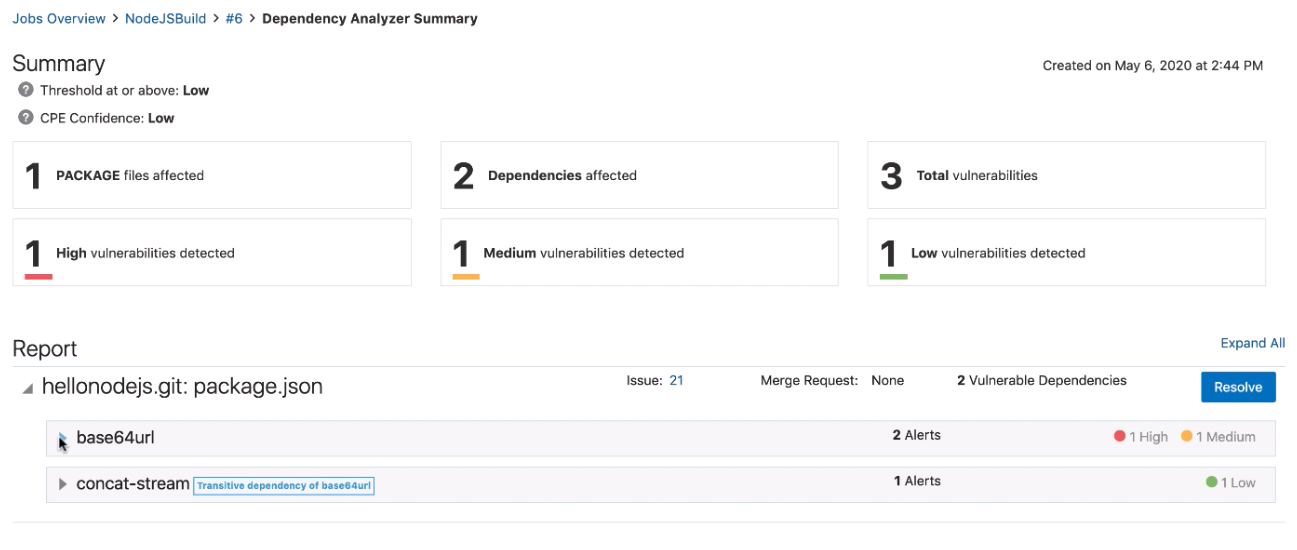Screen dimensions: 1297x550
Task: Expand the concat-stream dependency row
Action: [63, 484]
